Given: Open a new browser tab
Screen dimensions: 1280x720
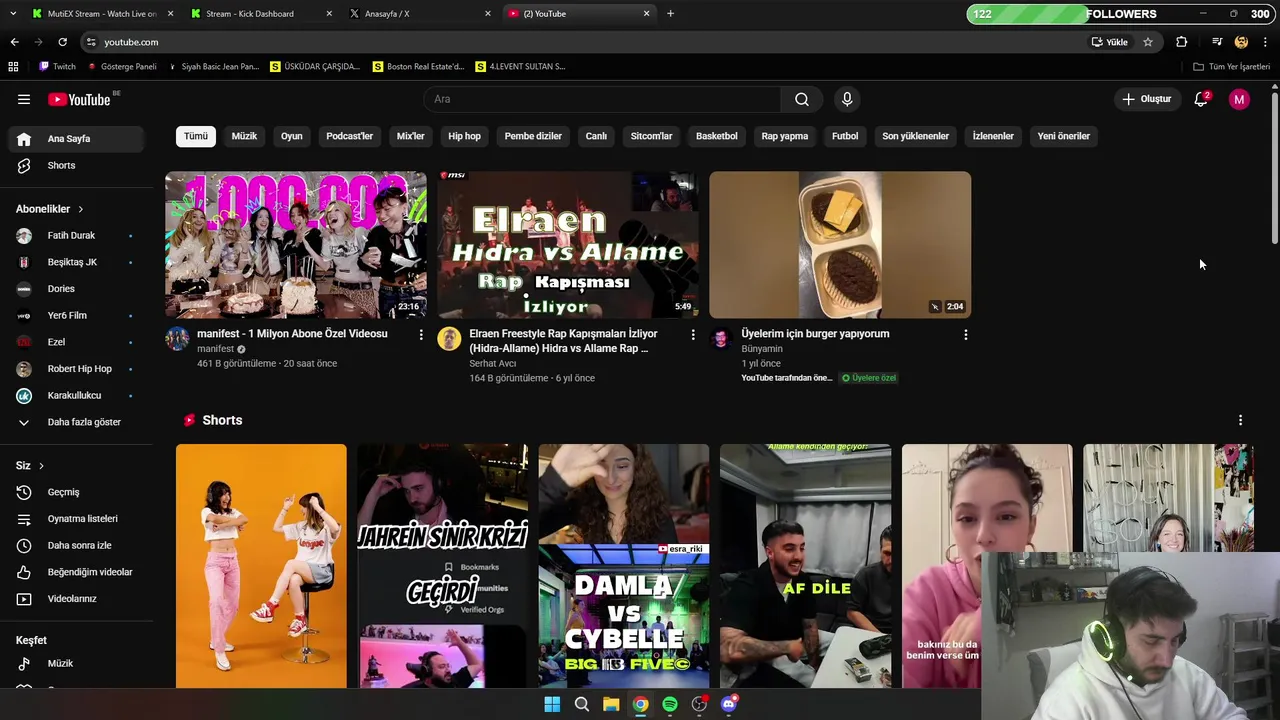Looking at the screenshot, I should tap(670, 14).
